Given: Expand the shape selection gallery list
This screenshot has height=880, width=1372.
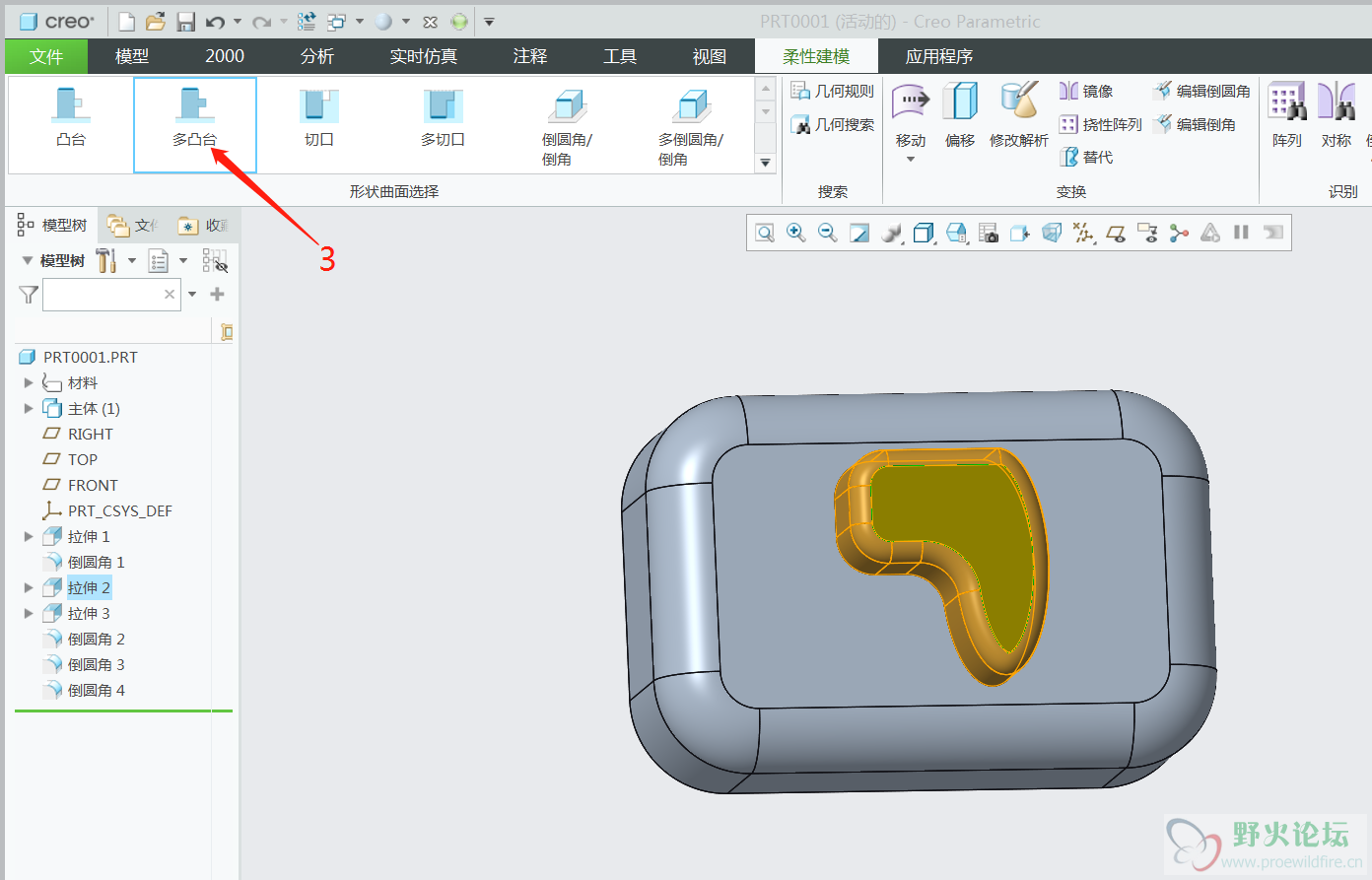Looking at the screenshot, I should (765, 163).
